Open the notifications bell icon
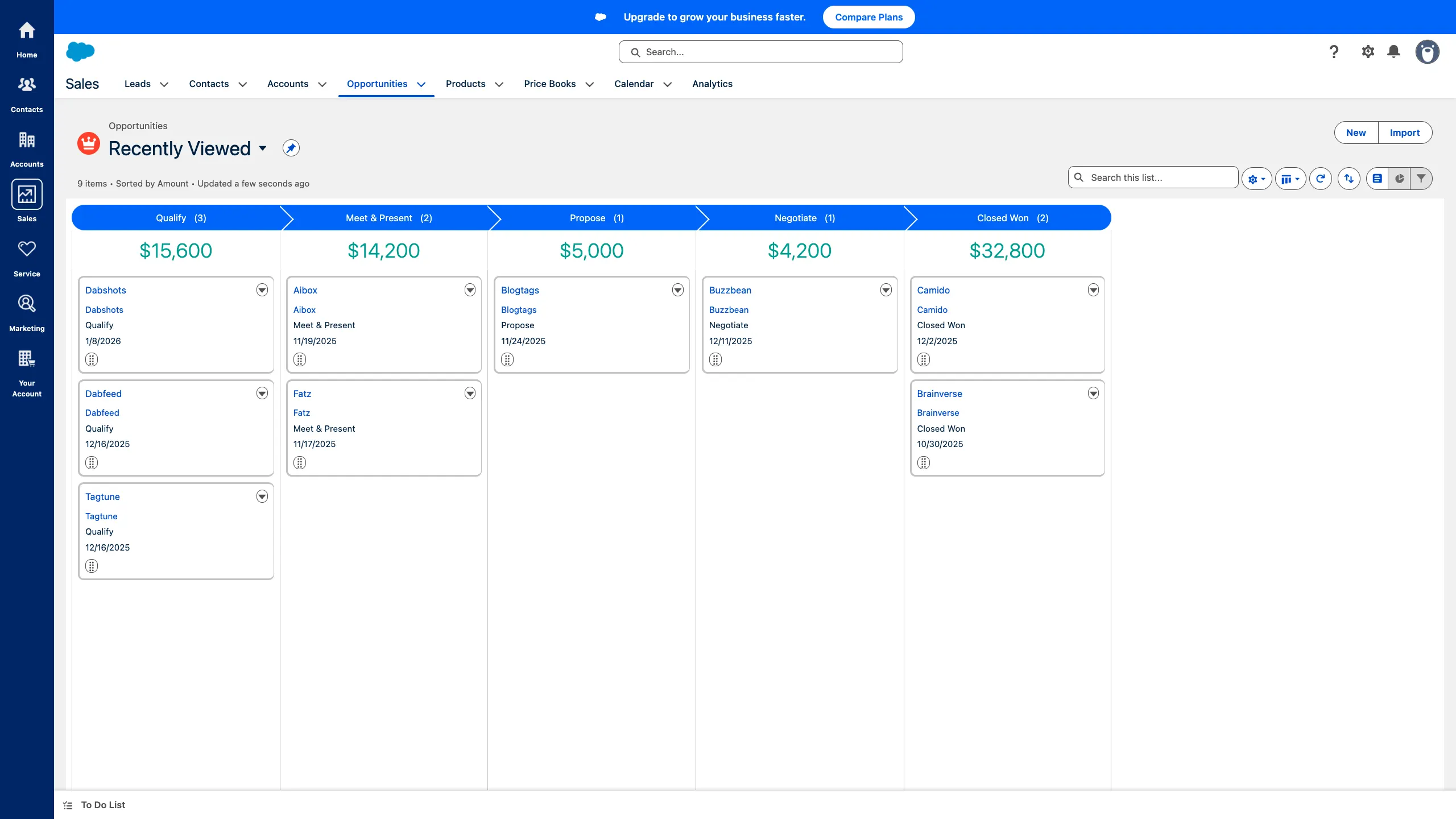The image size is (1456, 819). [1393, 51]
